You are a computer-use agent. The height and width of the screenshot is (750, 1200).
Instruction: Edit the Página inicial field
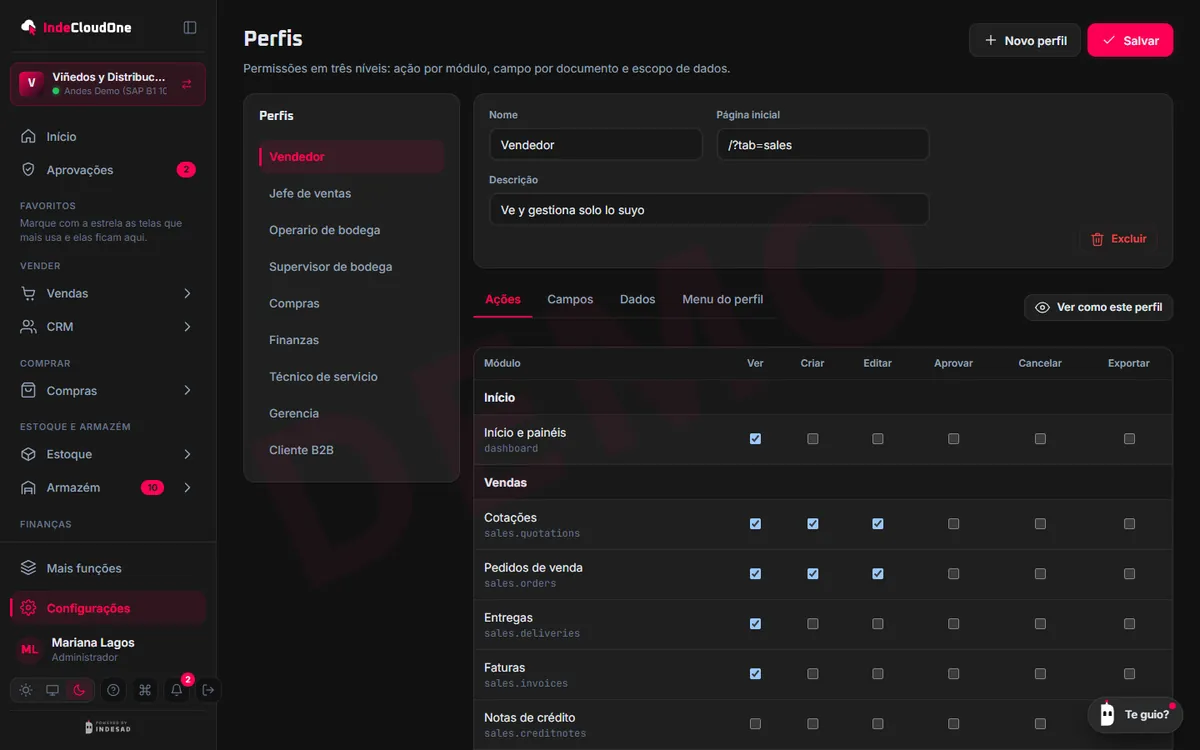[x=823, y=145]
